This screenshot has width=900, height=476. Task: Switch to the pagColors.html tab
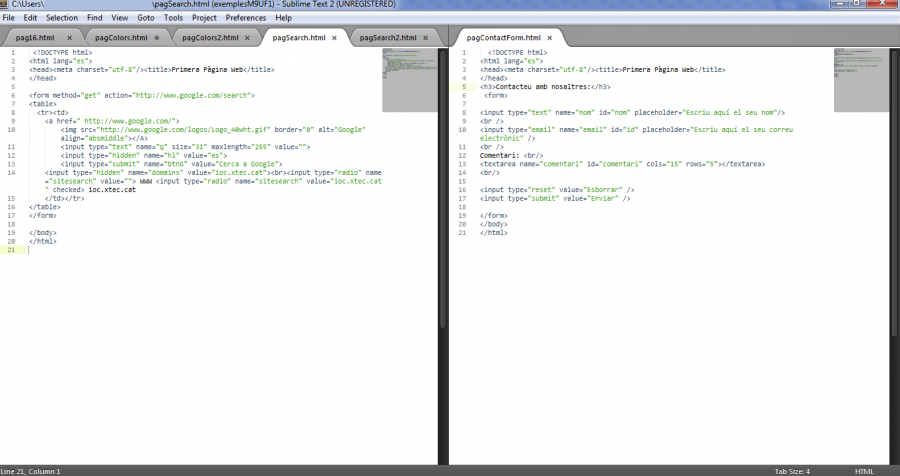pyautogui.click(x=120, y=38)
